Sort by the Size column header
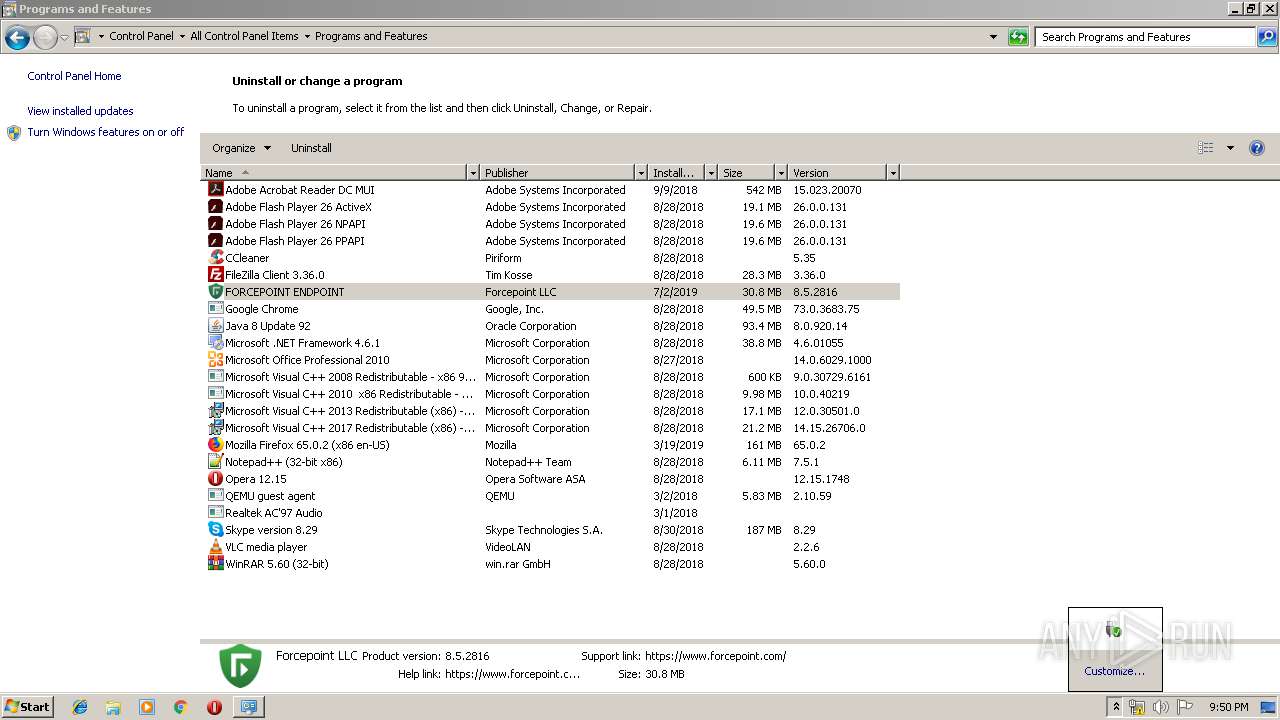The width and height of the screenshot is (1280, 720). (x=747, y=172)
